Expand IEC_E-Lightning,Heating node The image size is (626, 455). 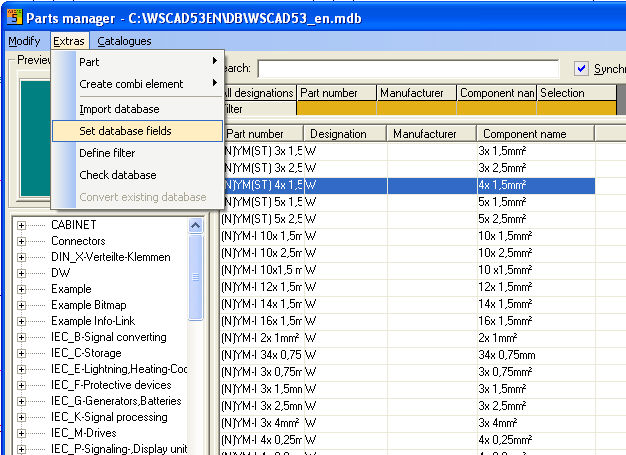click(x=22, y=369)
